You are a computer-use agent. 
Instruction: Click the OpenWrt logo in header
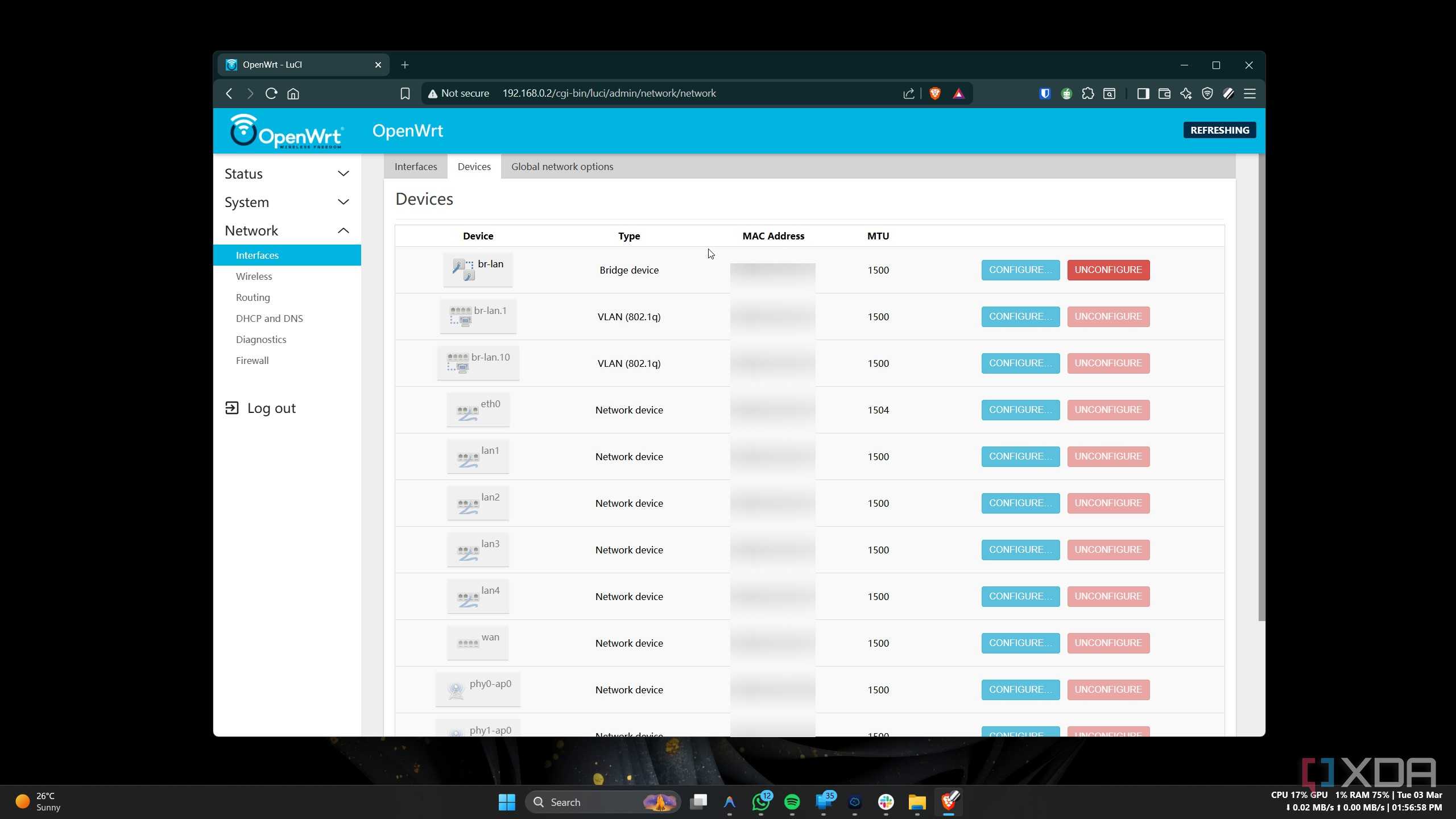coord(286,131)
